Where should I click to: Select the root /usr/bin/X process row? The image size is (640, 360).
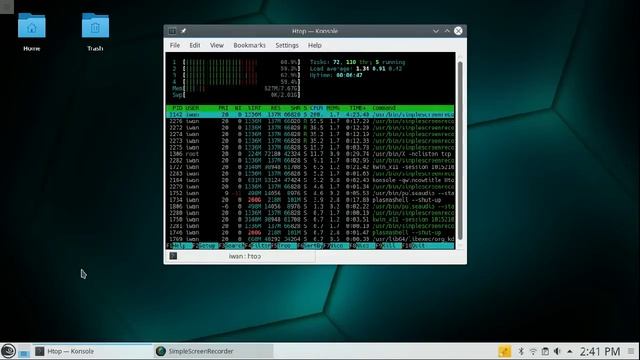coord(310,154)
